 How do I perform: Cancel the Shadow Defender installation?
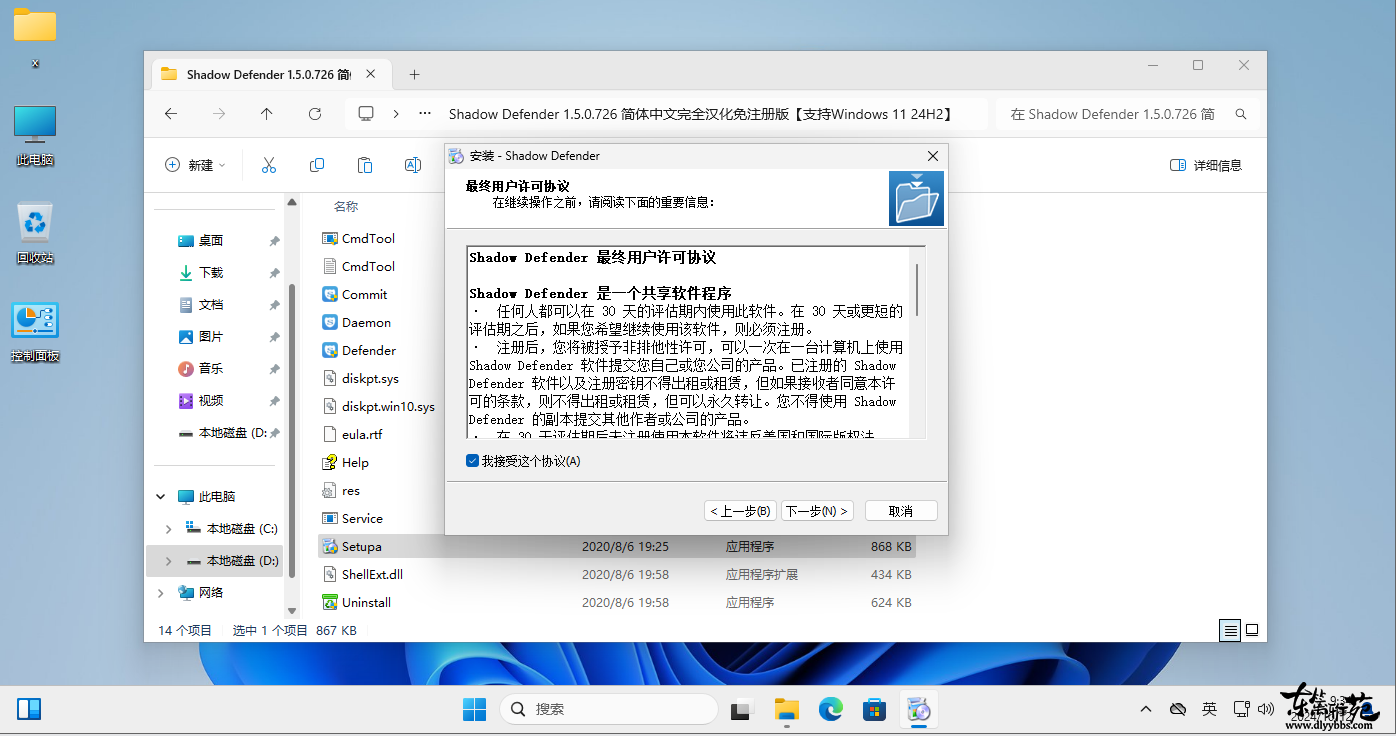pos(901,511)
